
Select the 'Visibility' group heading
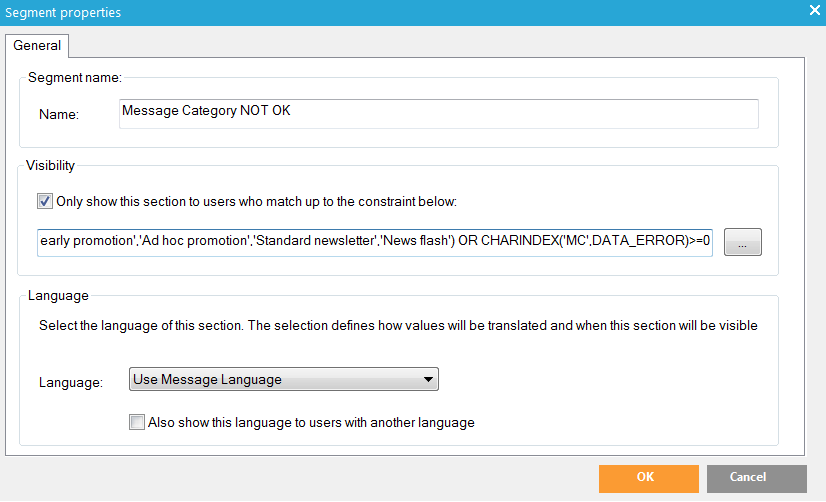click(x=51, y=165)
